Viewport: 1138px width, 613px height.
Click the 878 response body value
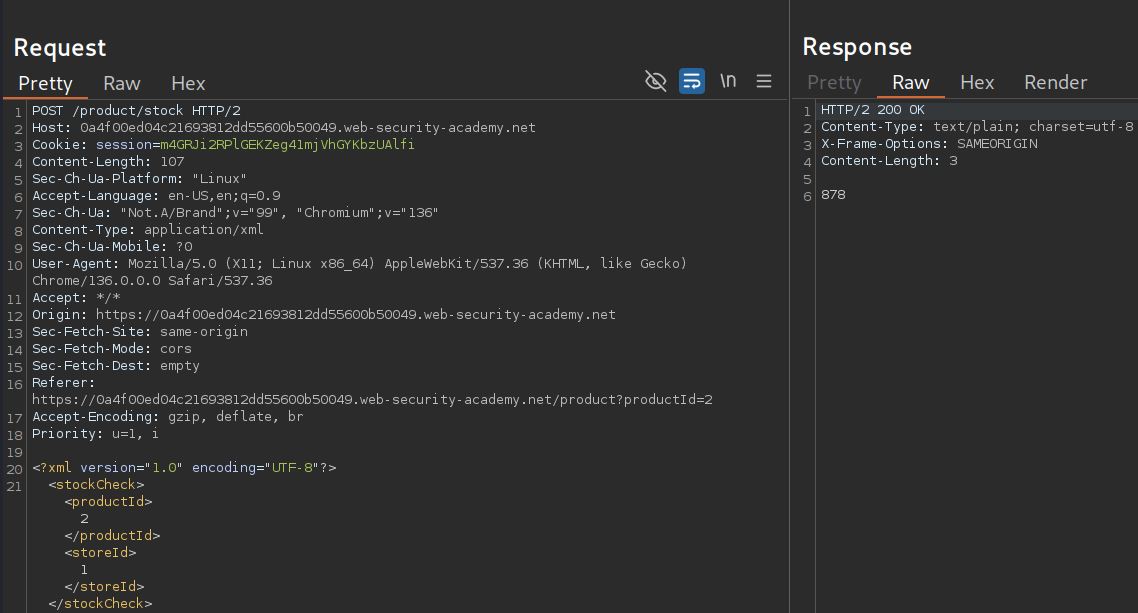click(x=833, y=195)
